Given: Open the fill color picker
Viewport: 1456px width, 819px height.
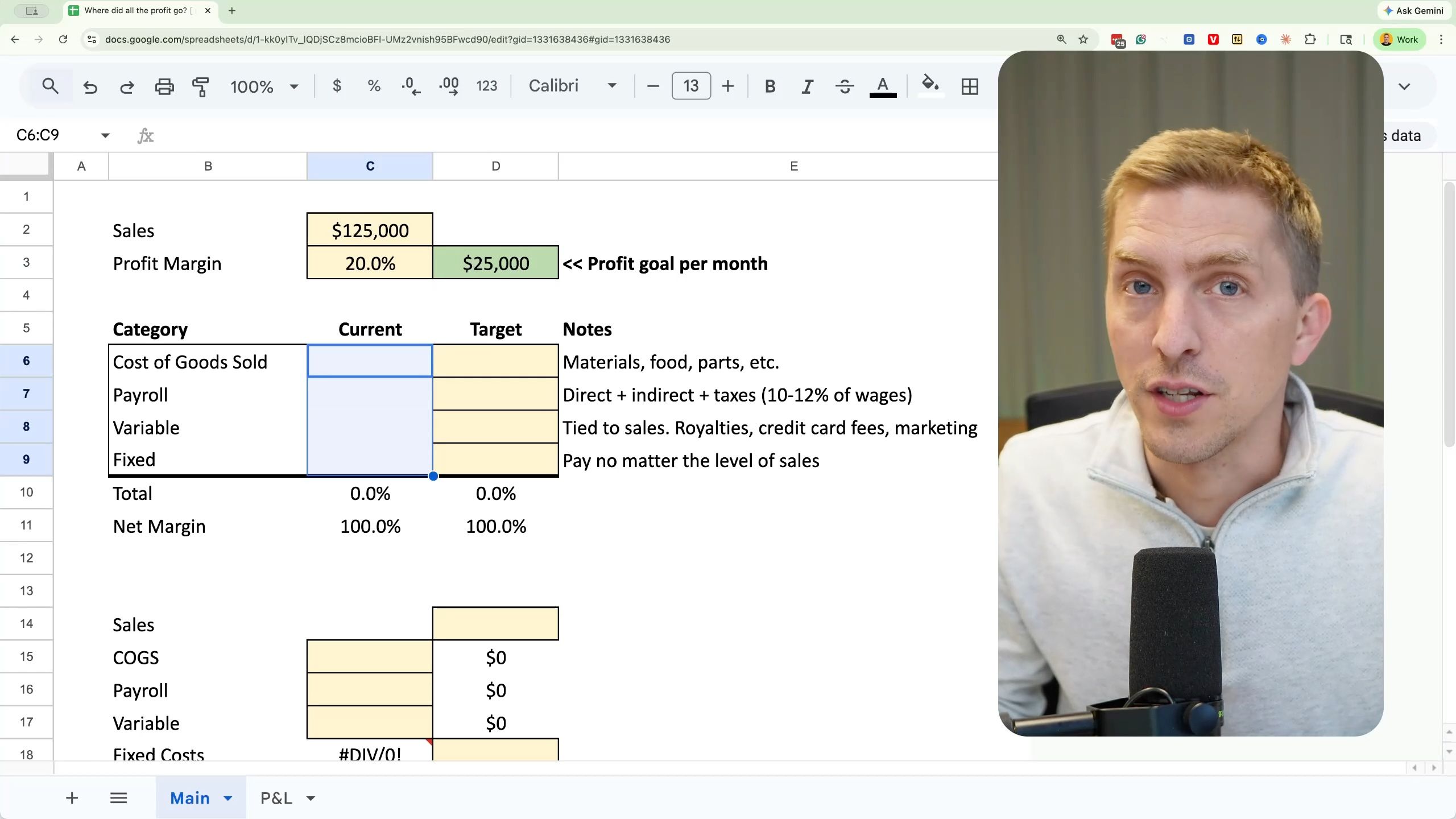Looking at the screenshot, I should pyautogui.click(x=930, y=85).
